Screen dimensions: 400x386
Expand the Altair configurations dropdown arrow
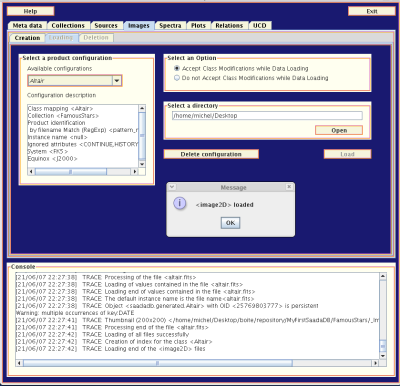click(x=117, y=81)
